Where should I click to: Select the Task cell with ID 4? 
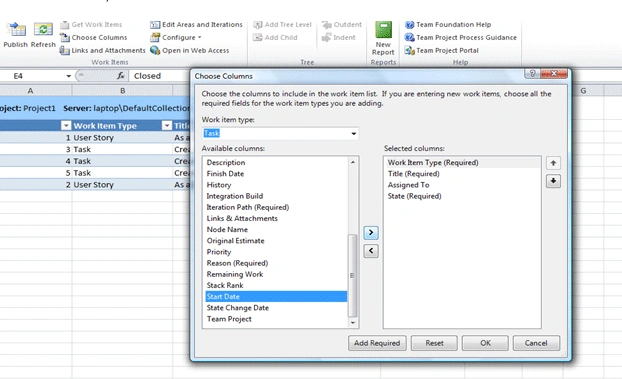[x=123, y=161]
